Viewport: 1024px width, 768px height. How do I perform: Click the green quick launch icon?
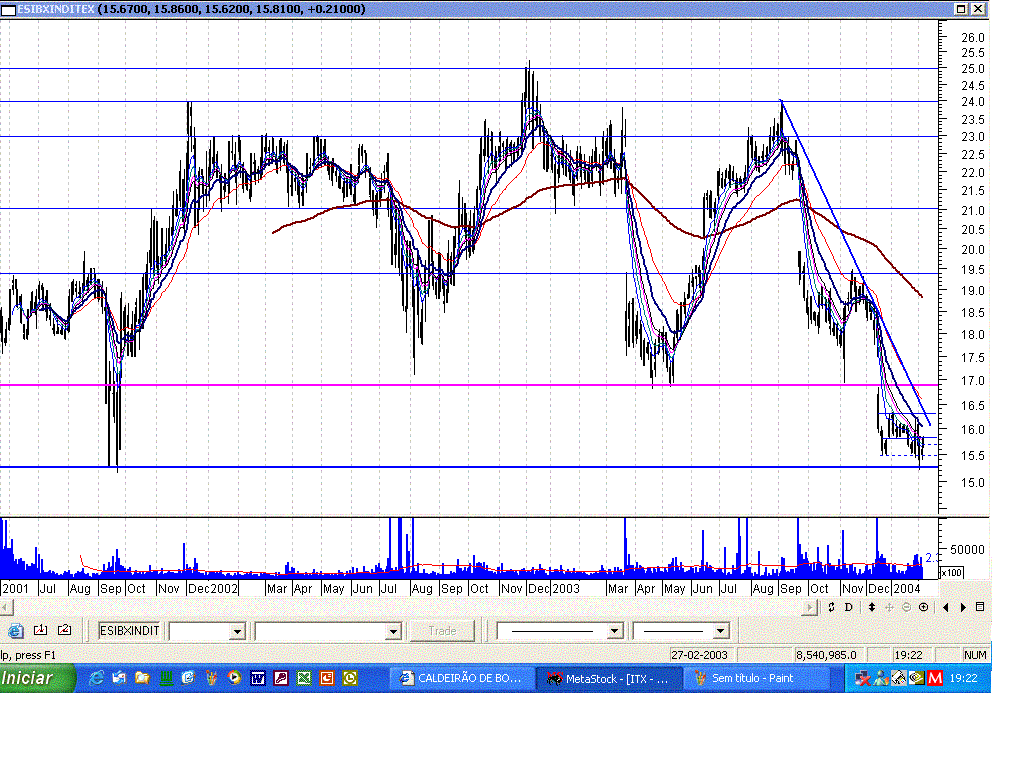point(167,679)
